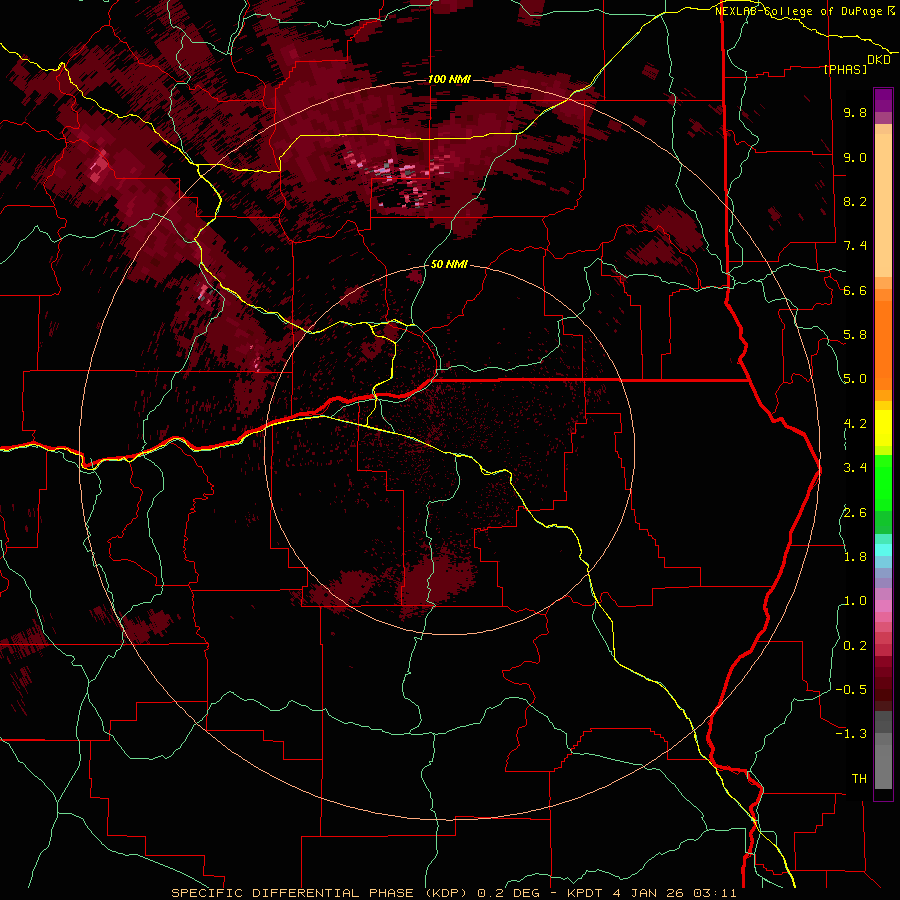This screenshot has height=900, width=900.
Task: Click the 100 NMI range ring label
Action: [x=449, y=79]
